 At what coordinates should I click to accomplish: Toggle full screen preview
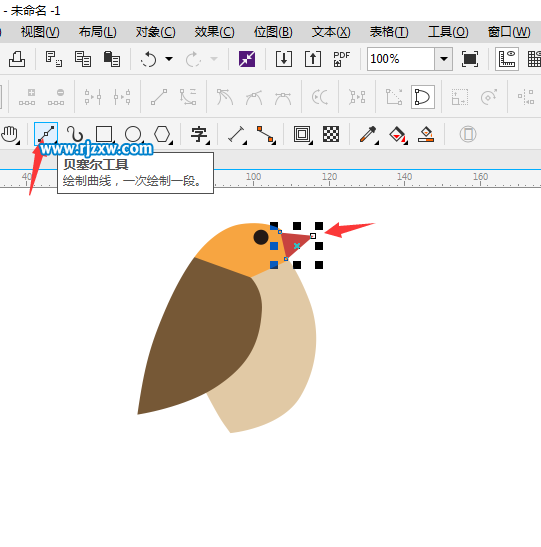(x=469, y=59)
